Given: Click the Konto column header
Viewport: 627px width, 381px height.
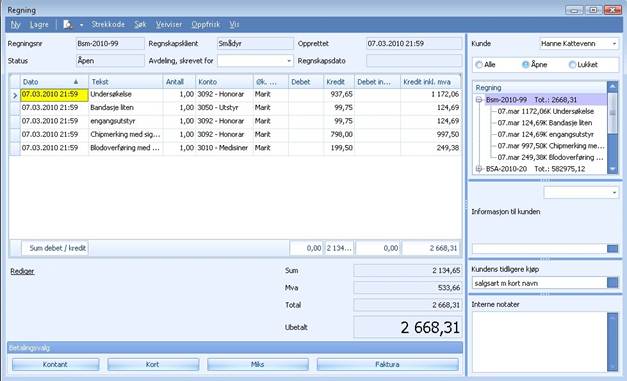Looking at the screenshot, I should click(224, 82).
